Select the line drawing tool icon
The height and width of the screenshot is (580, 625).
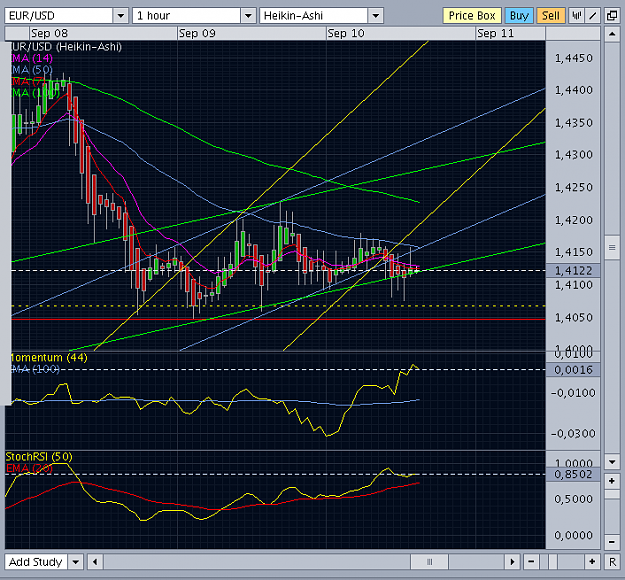pos(593,16)
